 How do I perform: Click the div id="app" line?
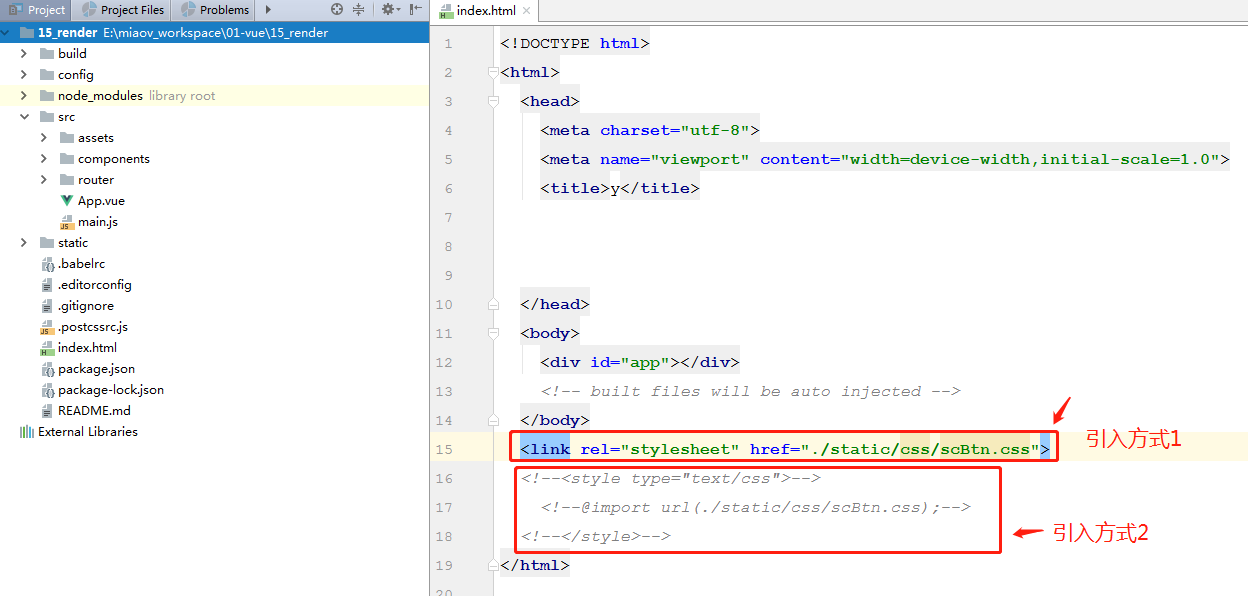tap(640, 362)
